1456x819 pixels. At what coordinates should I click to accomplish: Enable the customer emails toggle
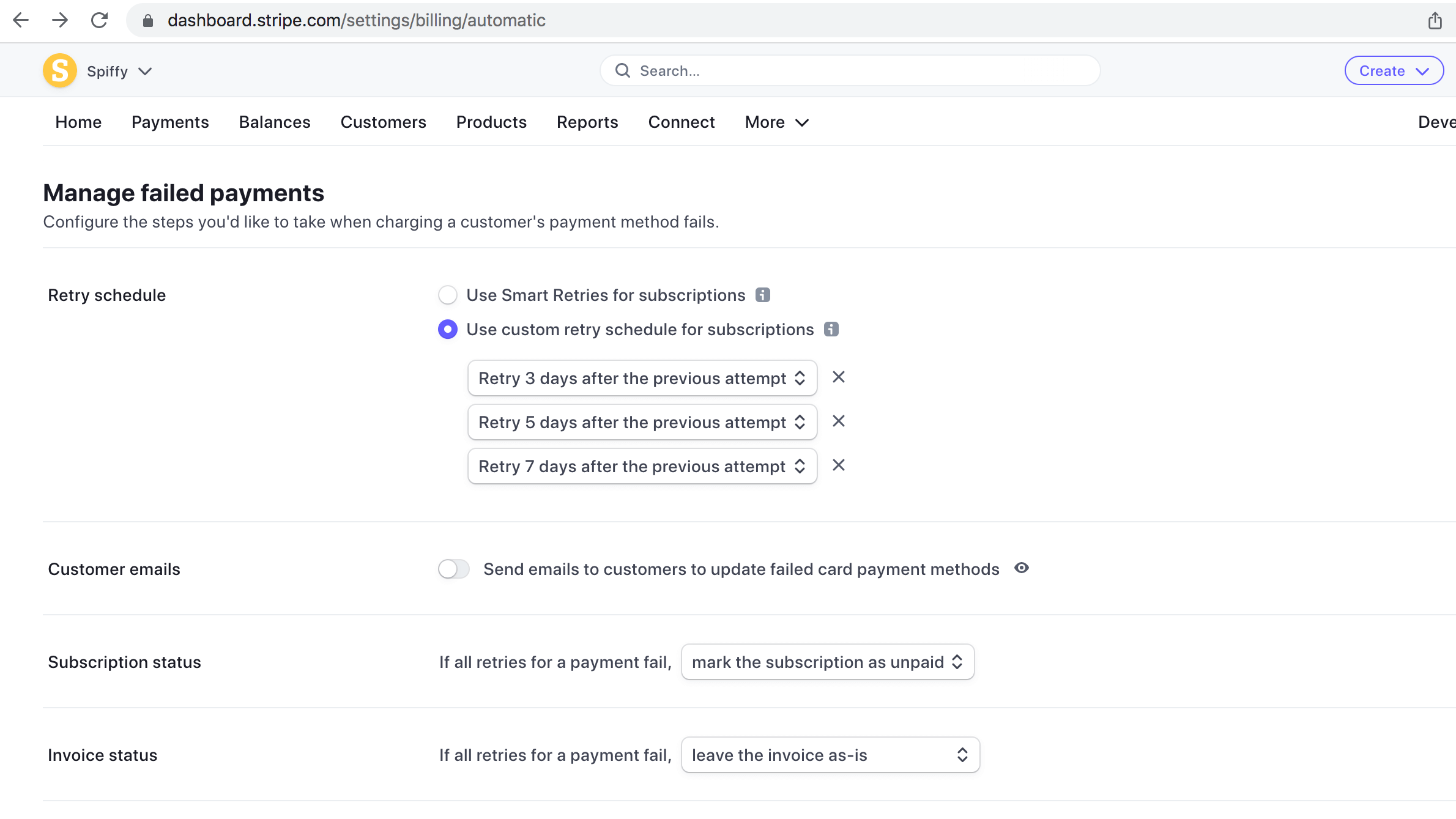point(454,569)
